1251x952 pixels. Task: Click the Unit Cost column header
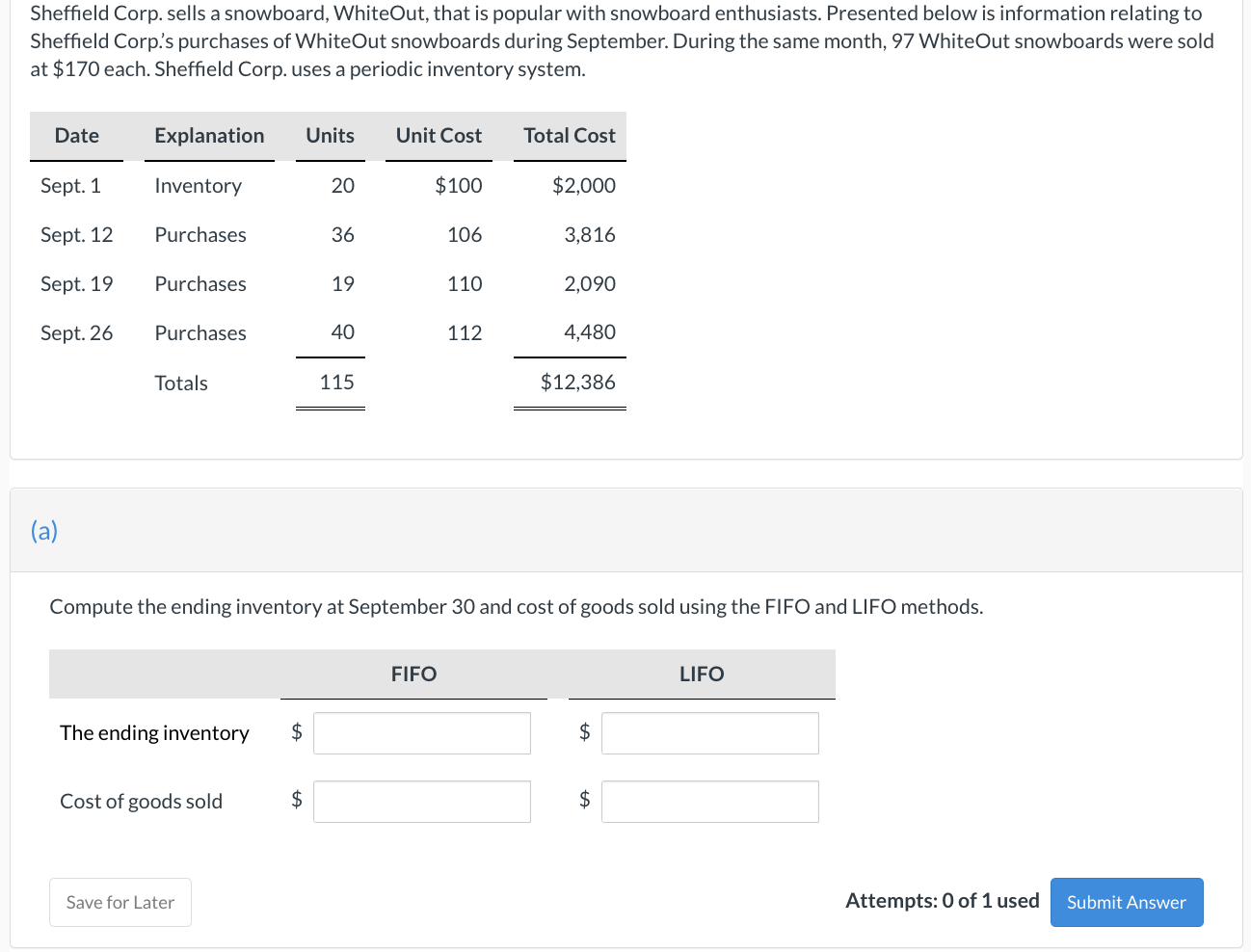click(x=439, y=136)
